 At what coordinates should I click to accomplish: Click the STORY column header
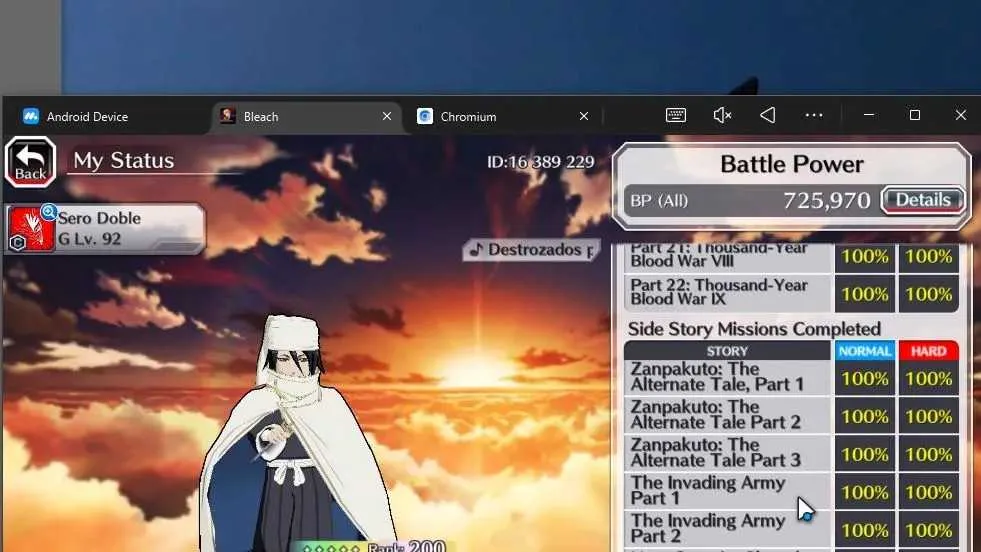click(x=727, y=351)
